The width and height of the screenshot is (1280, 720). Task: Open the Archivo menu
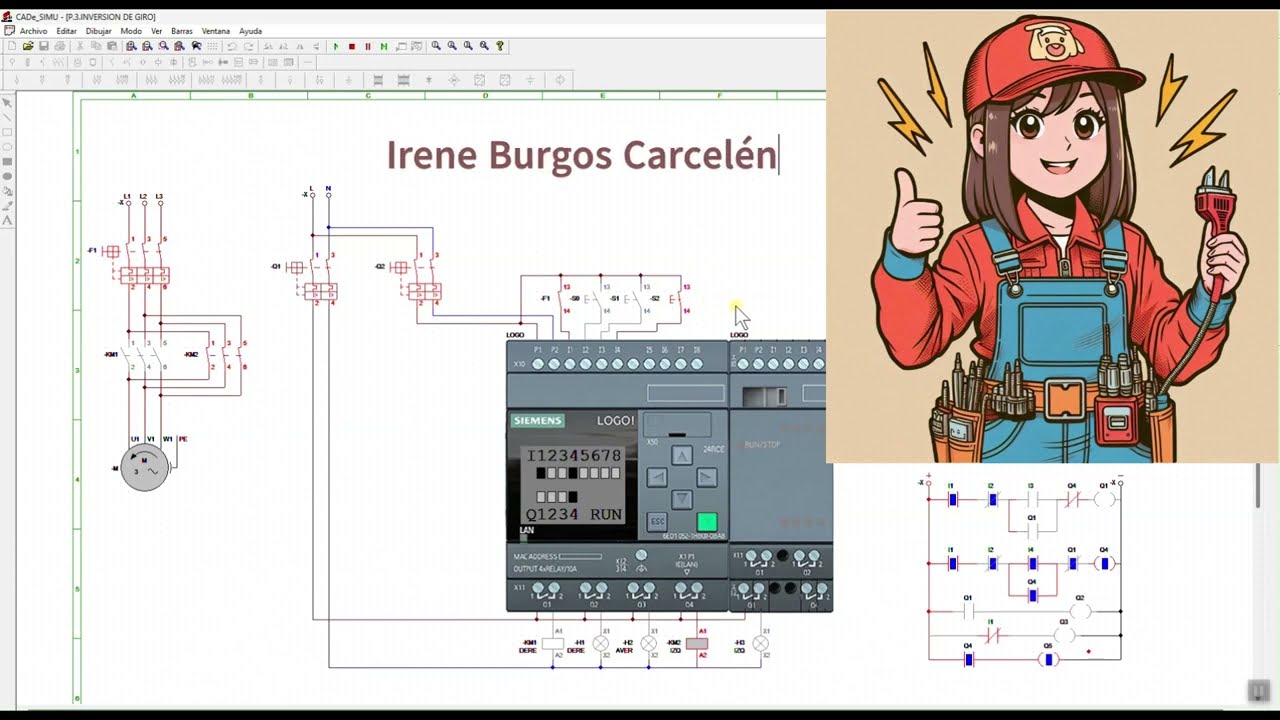(34, 31)
